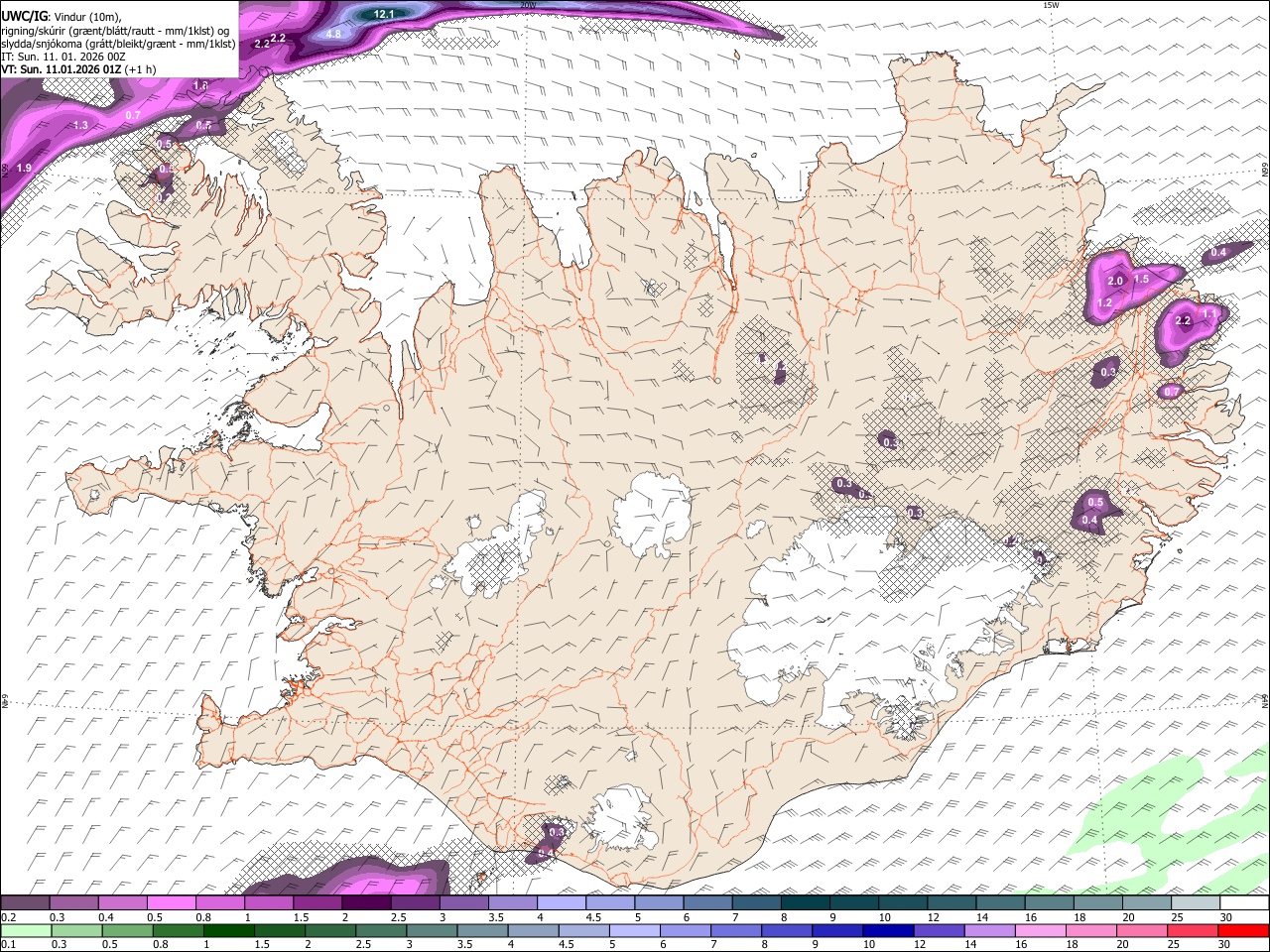This screenshot has width=1270, height=952.
Task: Click the light purple 14 swatch in lower legend
Action: (989, 930)
